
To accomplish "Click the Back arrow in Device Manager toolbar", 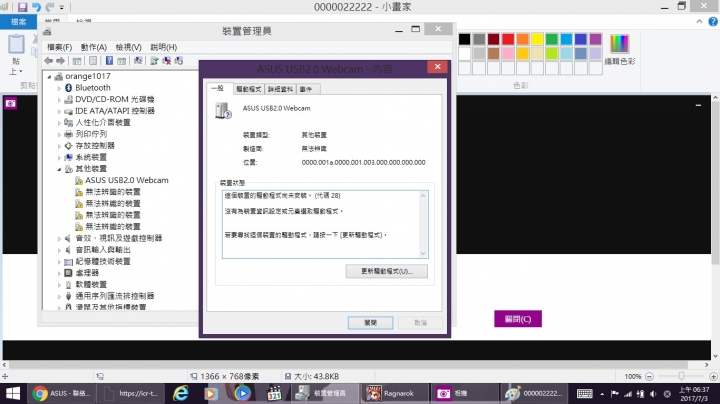I will coord(48,61).
